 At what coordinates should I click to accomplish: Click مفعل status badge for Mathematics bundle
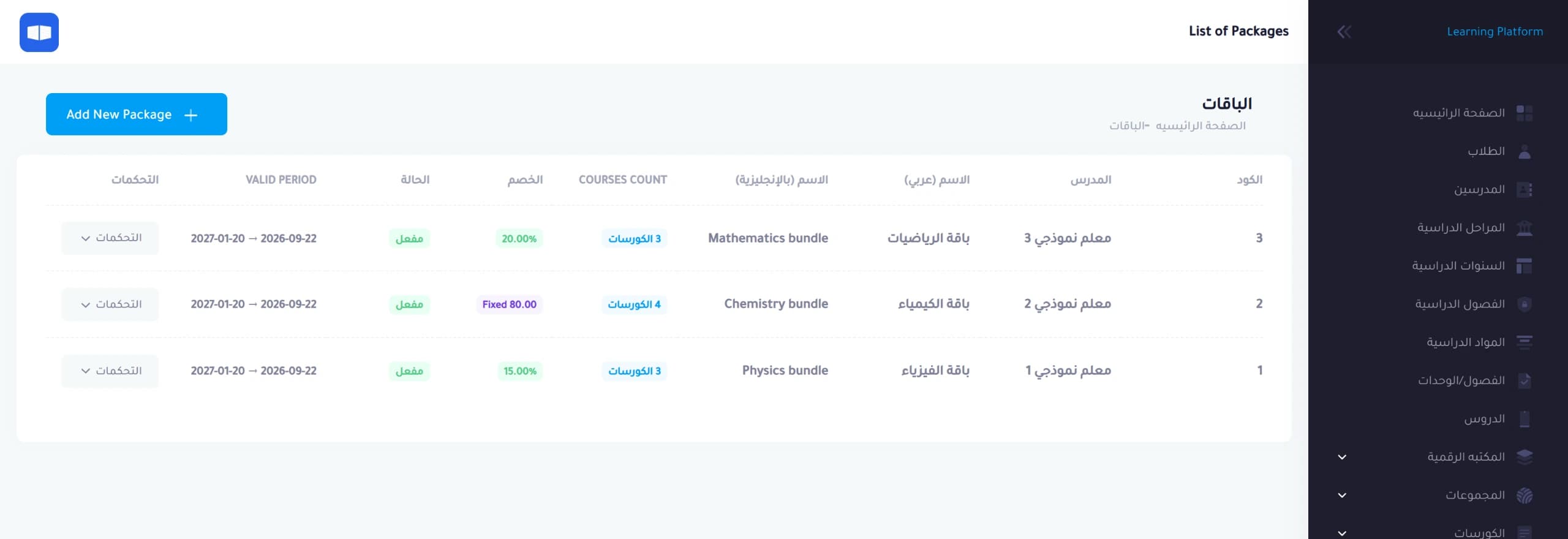tap(409, 239)
